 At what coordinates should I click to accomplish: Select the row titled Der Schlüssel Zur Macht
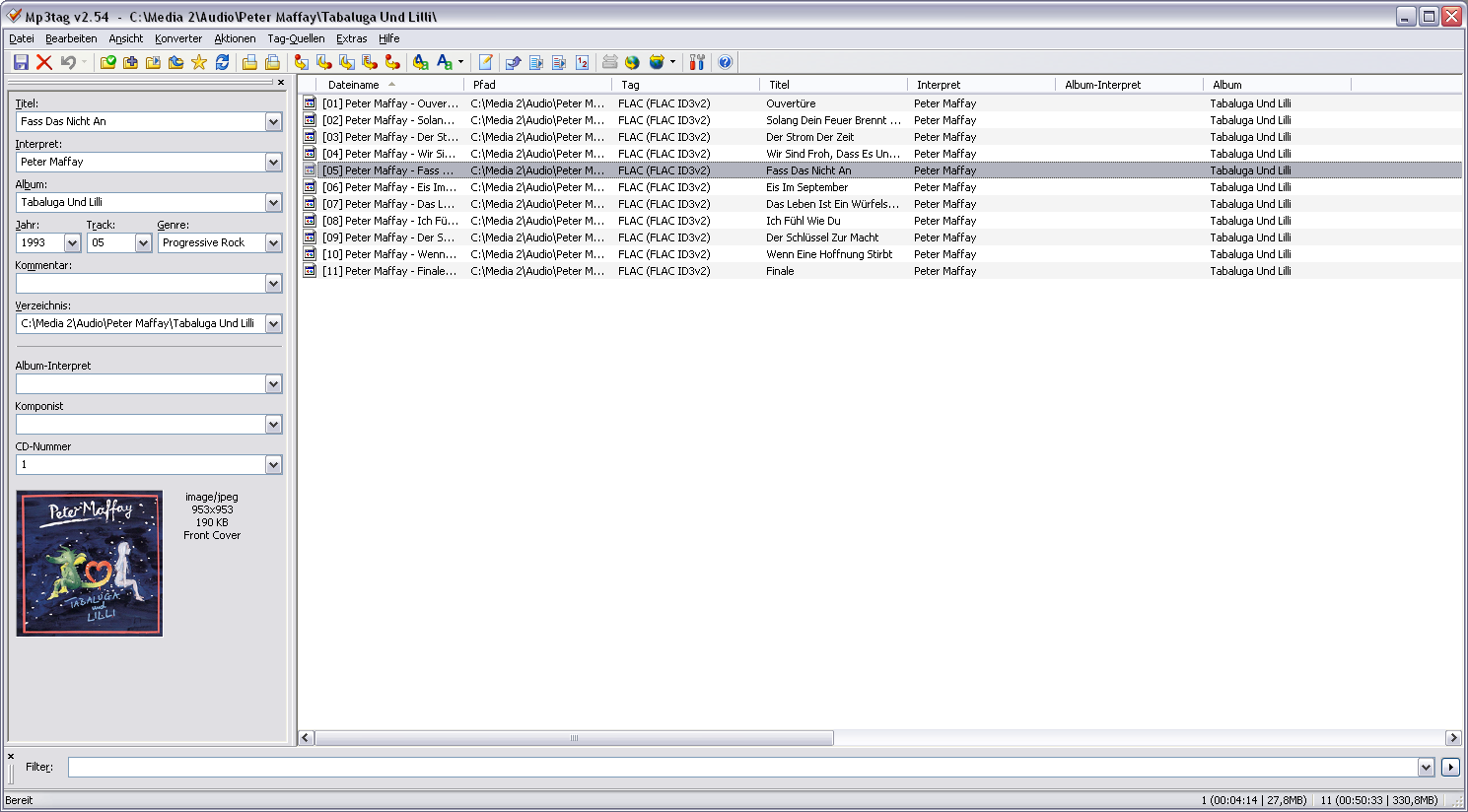(879, 237)
